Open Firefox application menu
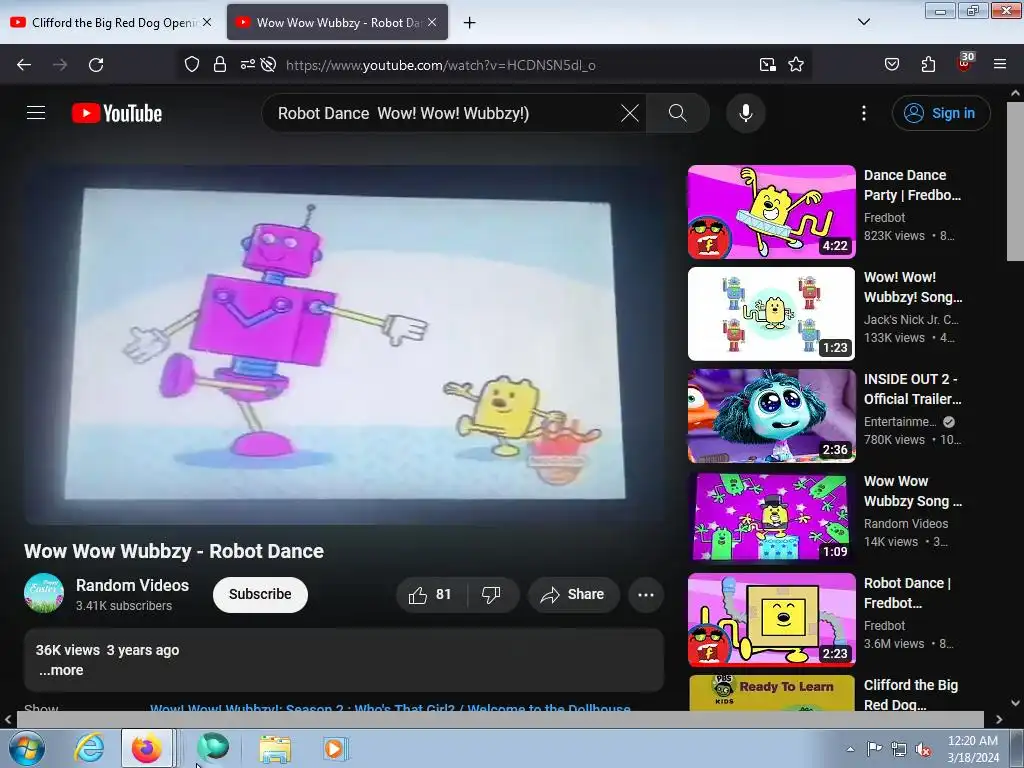Image resolution: width=1024 pixels, height=768 pixels. pyautogui.click(x=999, y=64)
